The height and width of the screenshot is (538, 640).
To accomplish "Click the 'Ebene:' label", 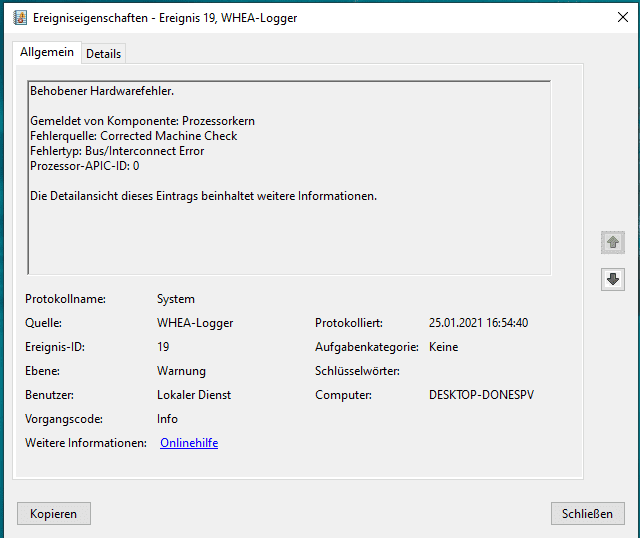I will click(x=42, y=371).
